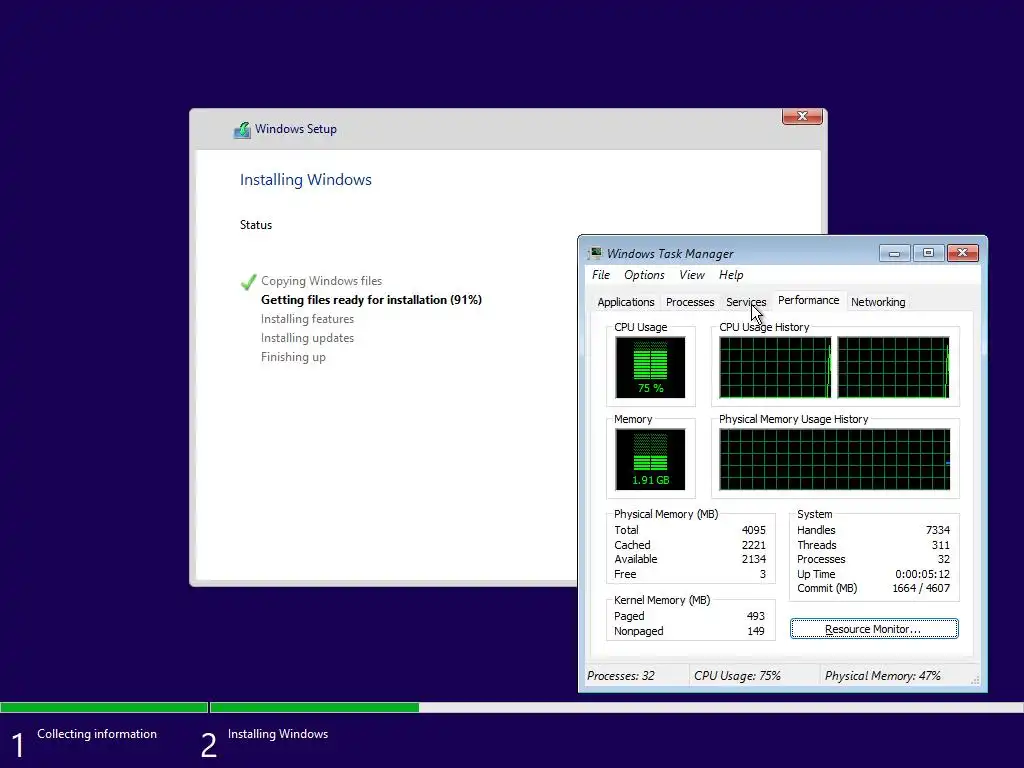The height and width of the screenshot is (768, 1024).
Task: Click the Free memory value 3
Action: coord(762,574)
